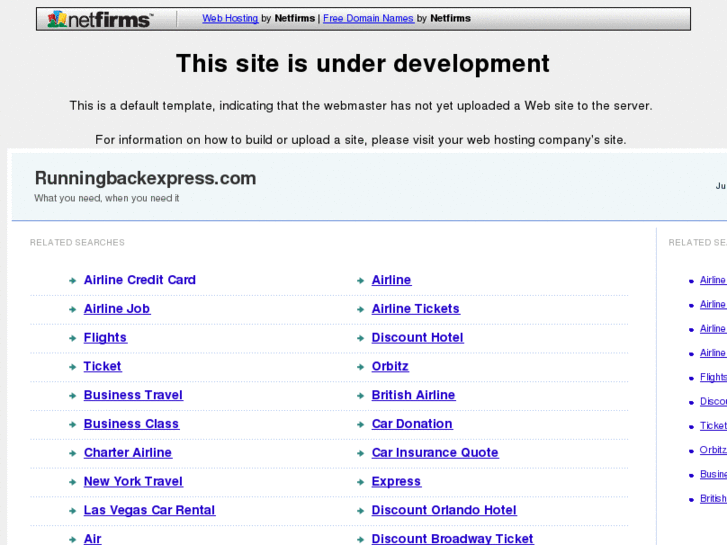The height and width of the screenshot is (545, 727).
Task: Click the Netfirms logo
Action: pyautogui.click(x=100, y=19)
